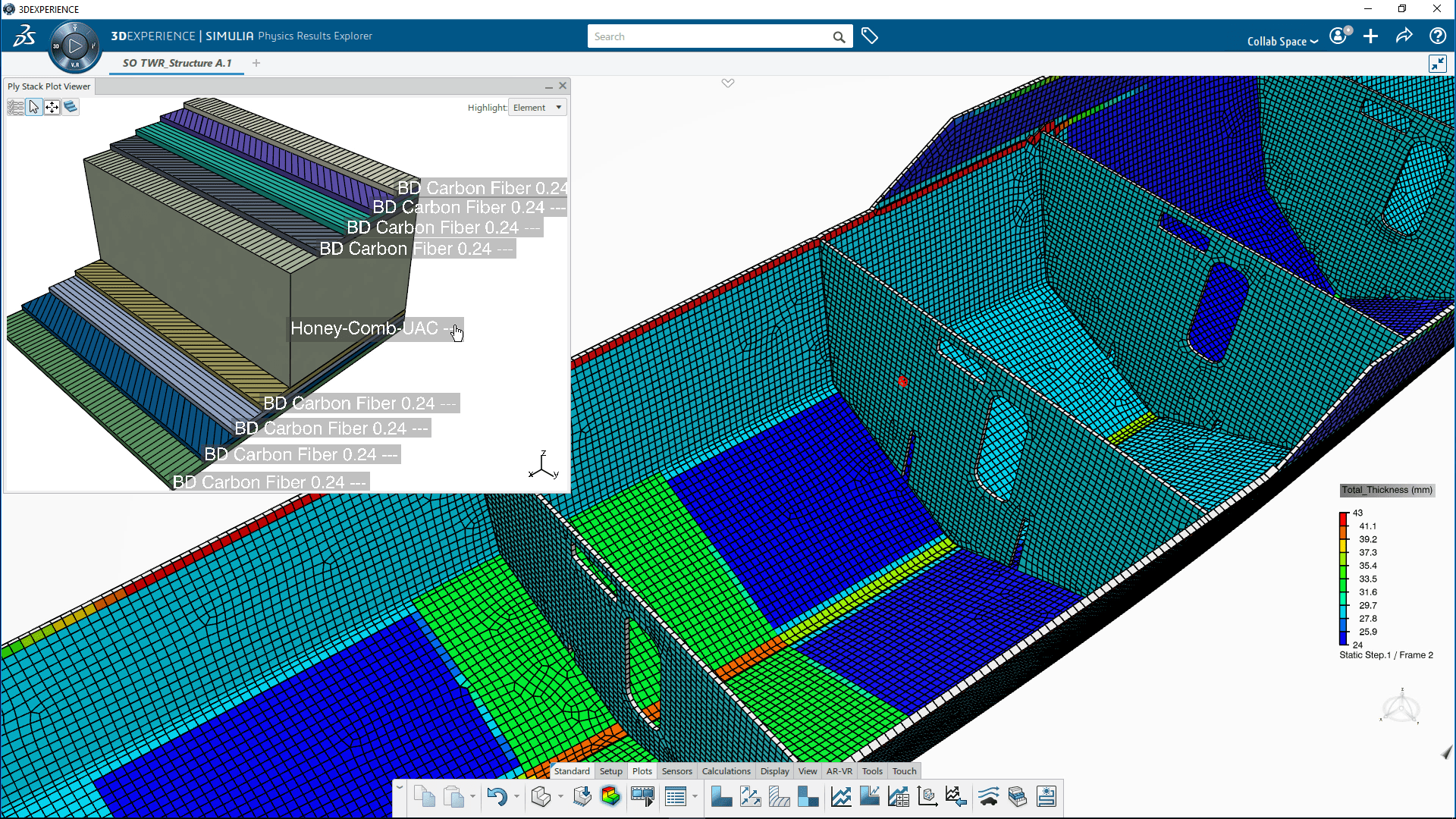Switch to the Sensors tab
This screenshot has width=1456, height=819.
tap(676, 771)
